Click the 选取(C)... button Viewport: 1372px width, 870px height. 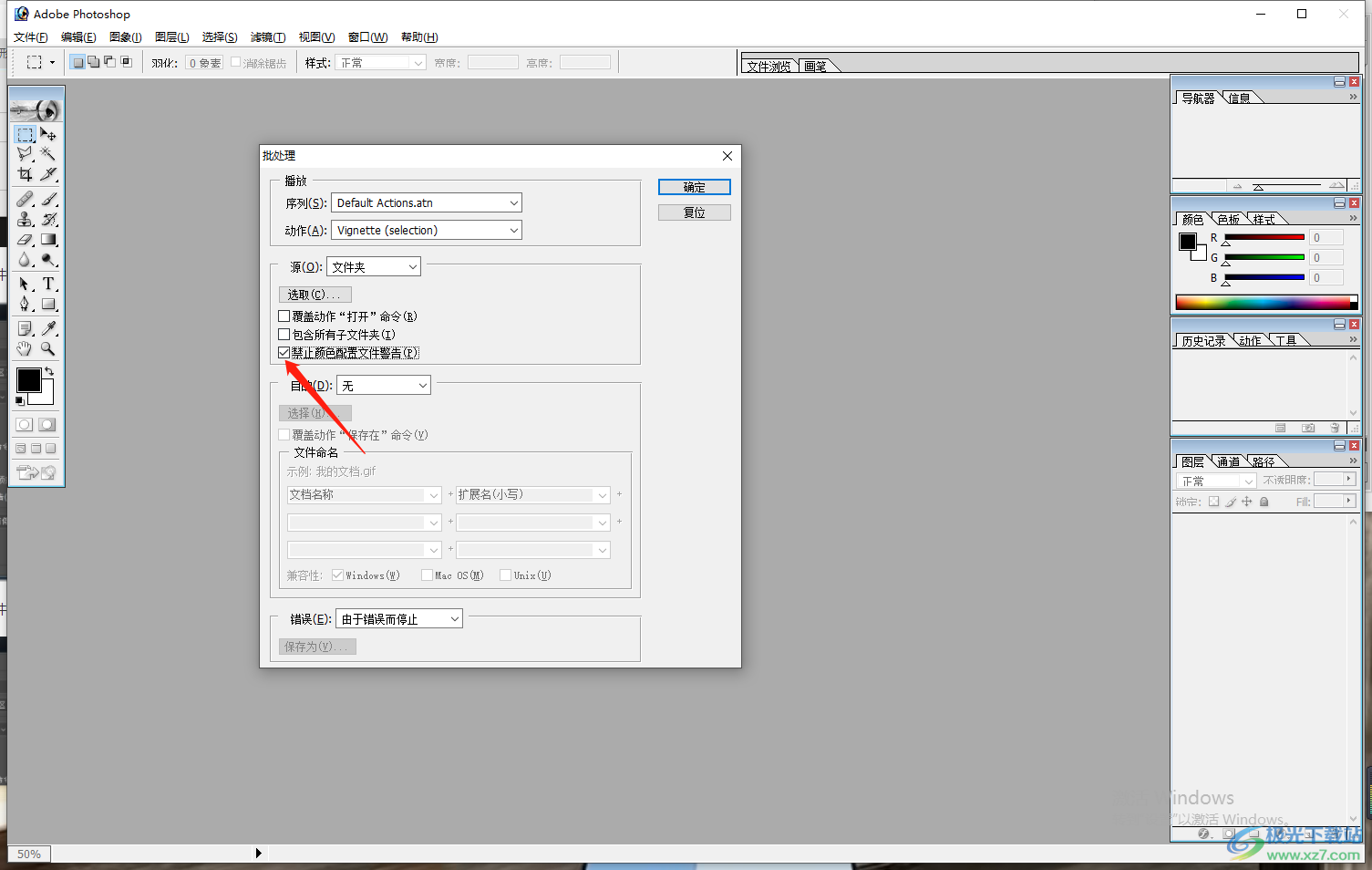tap(315, 295)
